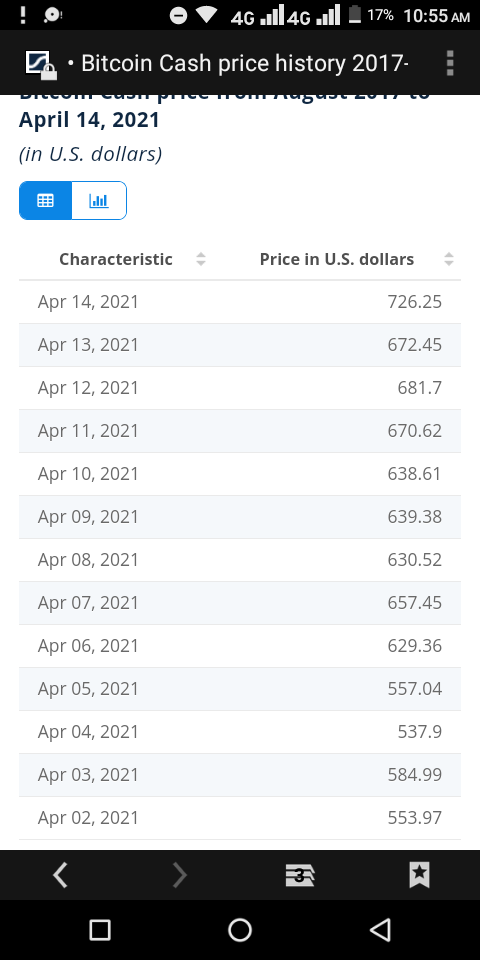Select the Apr 05, 2021 row
The width and height of the screenshot is (480, 960).
pos(240,689)
